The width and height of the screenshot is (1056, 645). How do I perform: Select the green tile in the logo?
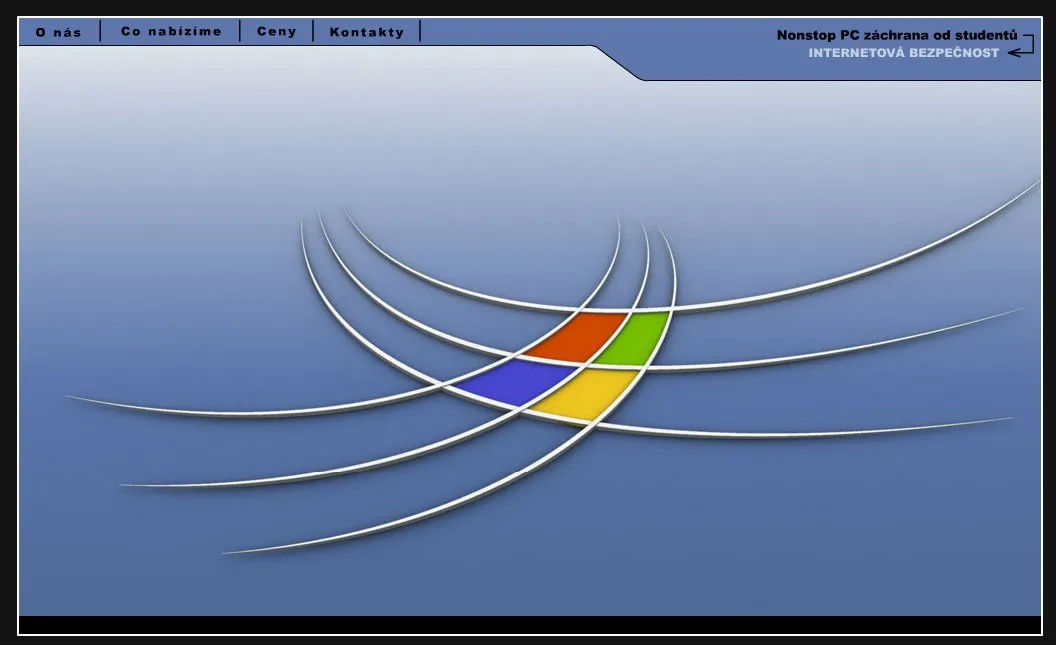pos(633,339)
